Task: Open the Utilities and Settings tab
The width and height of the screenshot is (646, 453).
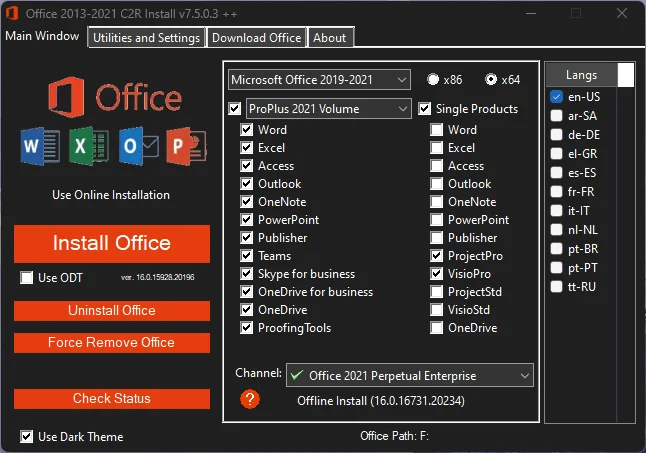Action: 146,38
